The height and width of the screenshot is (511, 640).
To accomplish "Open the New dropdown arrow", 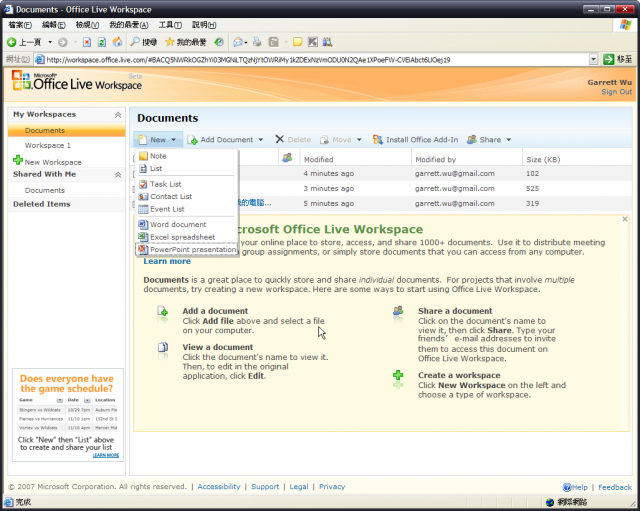I will click(173, 140).
